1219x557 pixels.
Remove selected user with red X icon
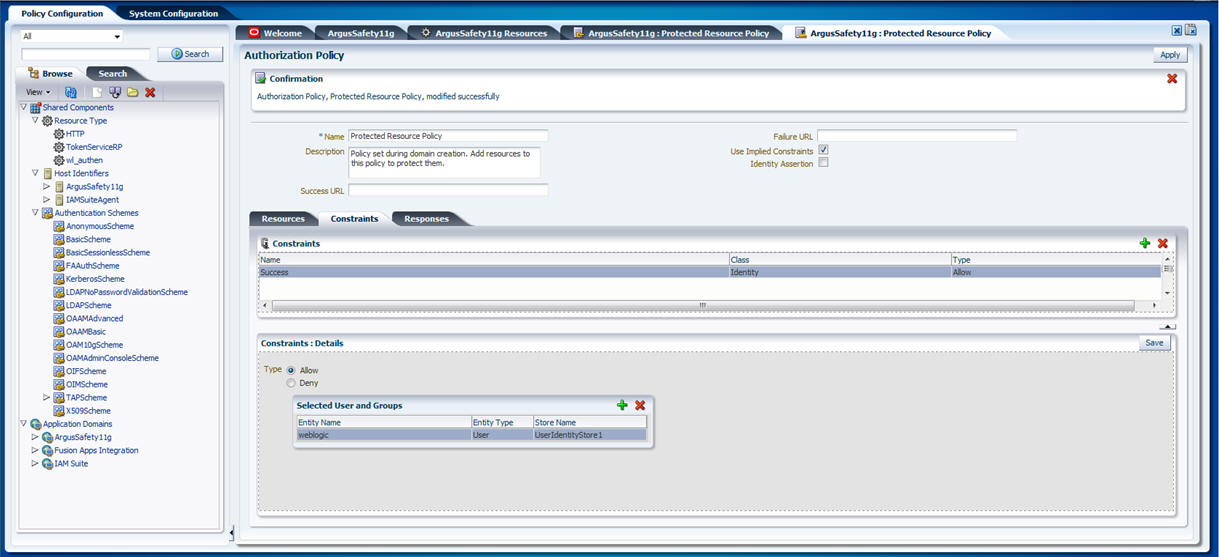[x=640, y=405]
